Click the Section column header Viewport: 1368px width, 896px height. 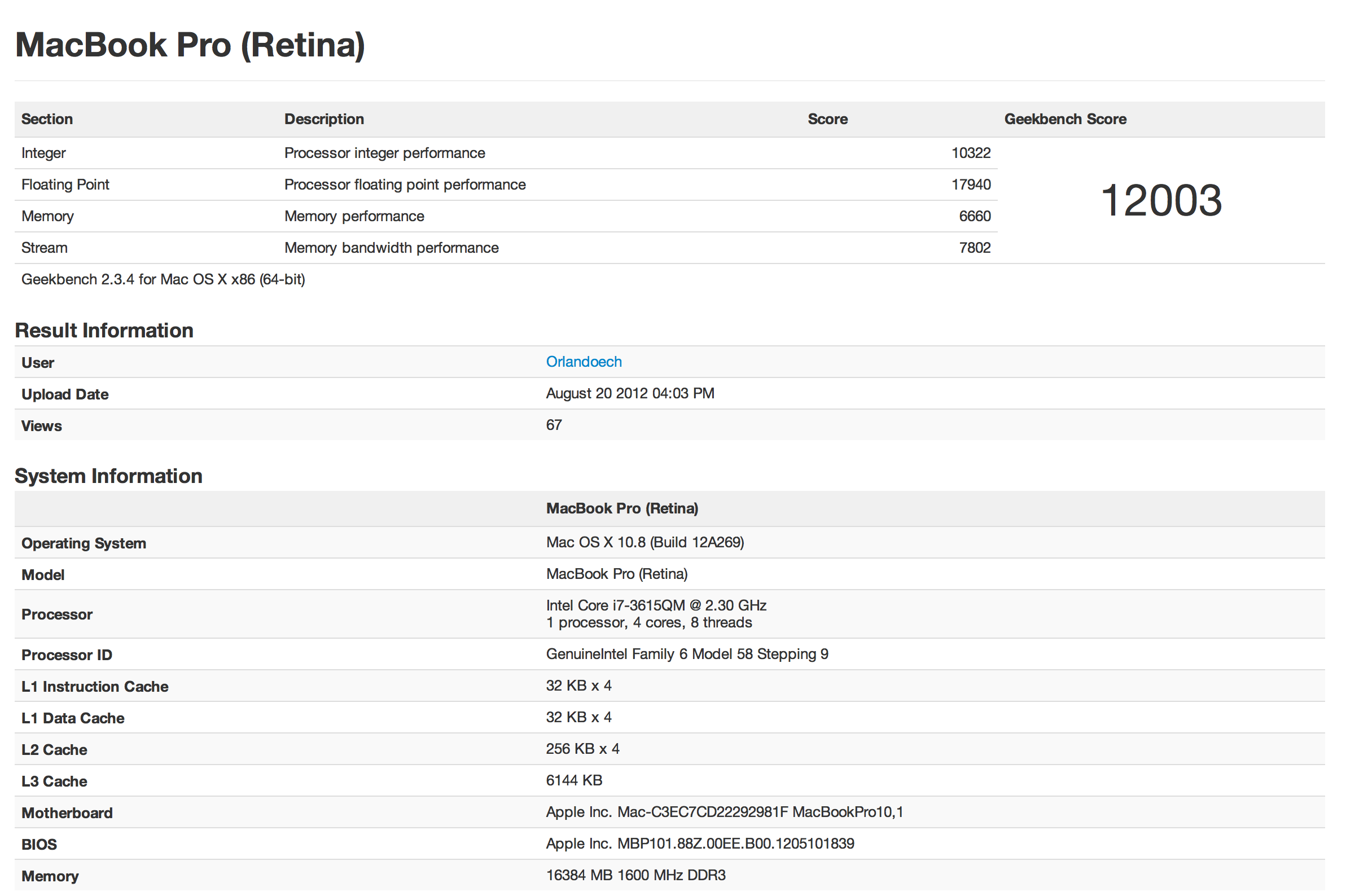click(x=47, y=119)
